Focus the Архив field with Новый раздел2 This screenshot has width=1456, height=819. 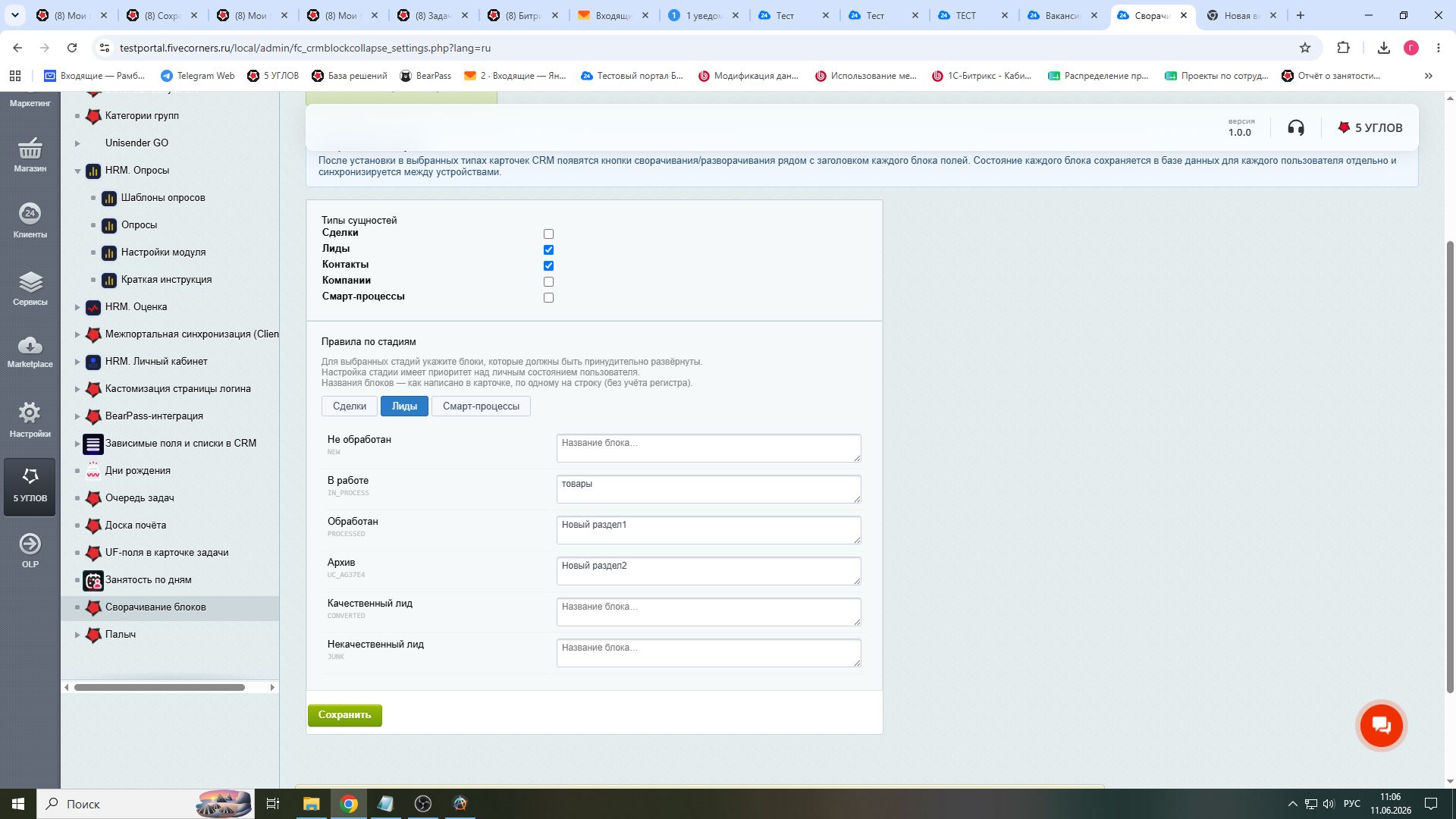708,571
